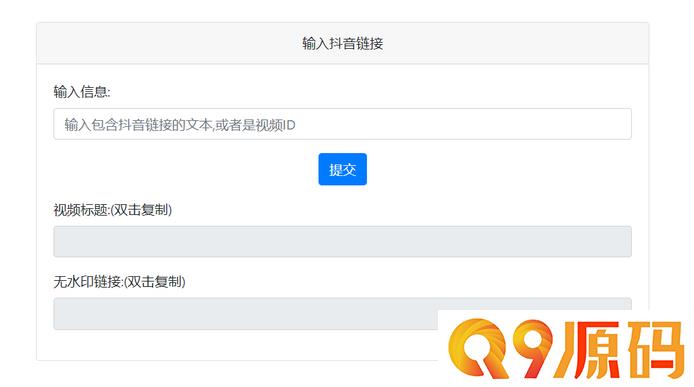
Task: Click the (双击复制) hint beside 无水印链接
Action: (x=154, y=281)
